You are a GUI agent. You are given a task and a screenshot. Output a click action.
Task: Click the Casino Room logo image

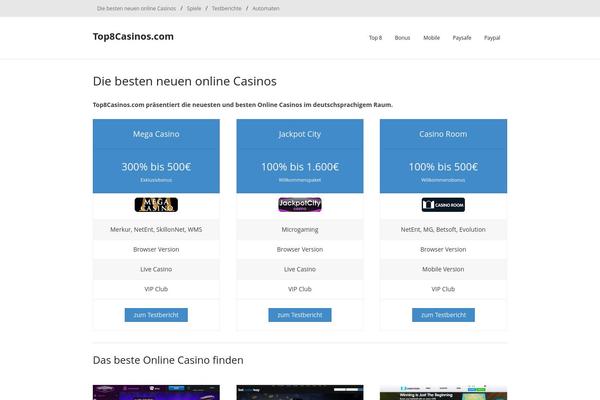coord(443,205)
